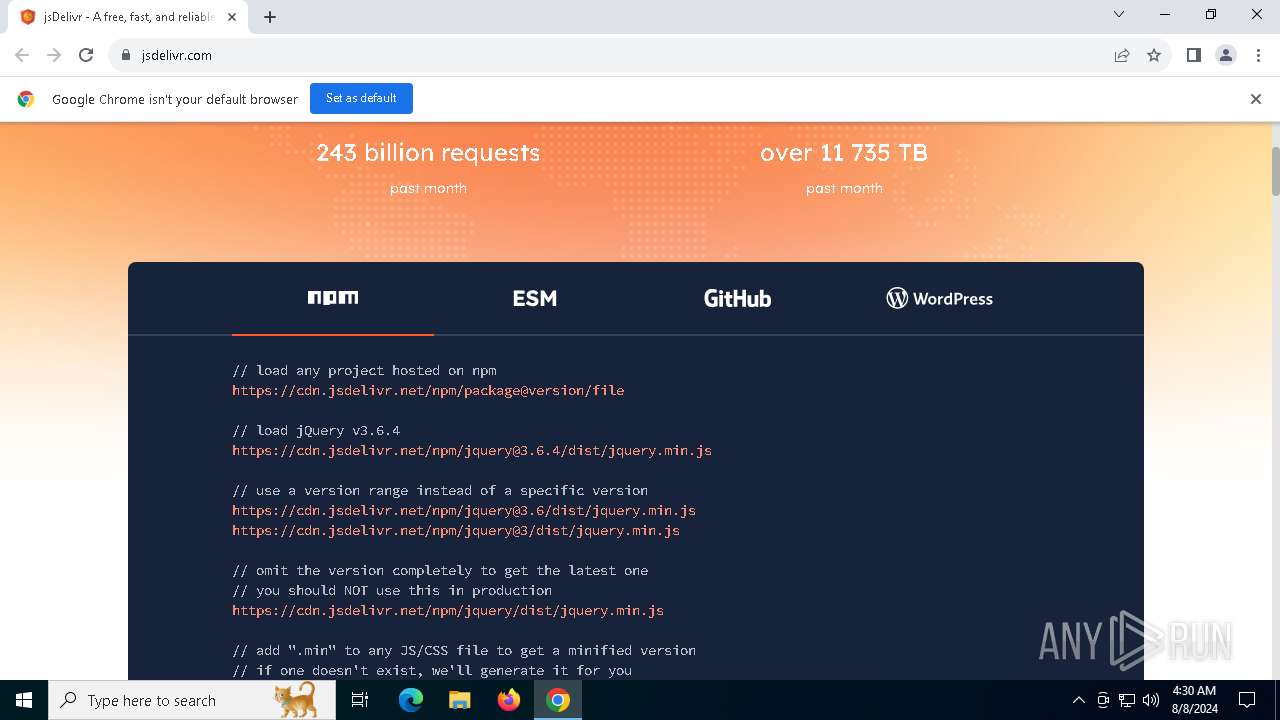Click the jquery@3.6 CDN URL

coord(464,511)
